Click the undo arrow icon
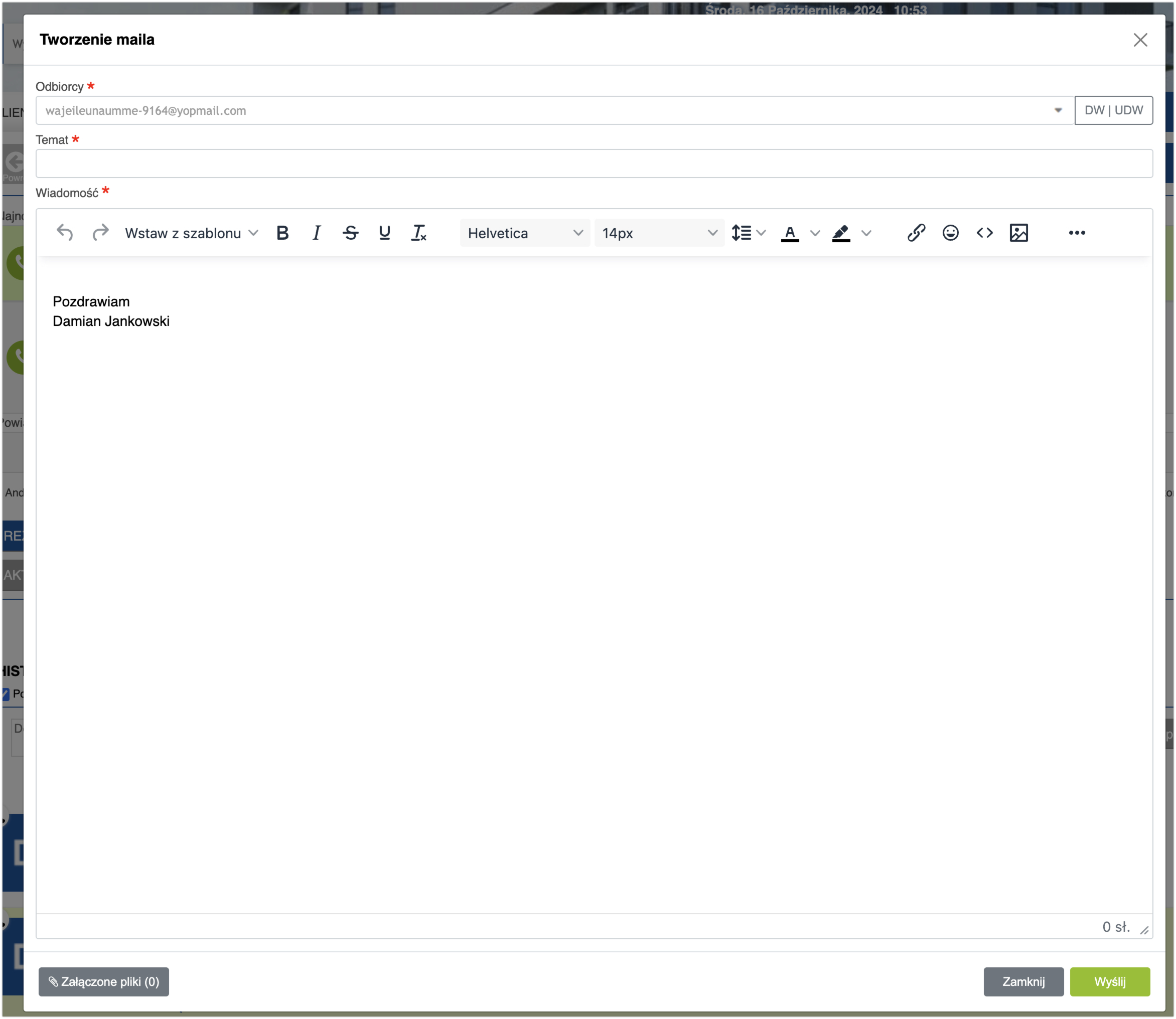 (65, 233)
